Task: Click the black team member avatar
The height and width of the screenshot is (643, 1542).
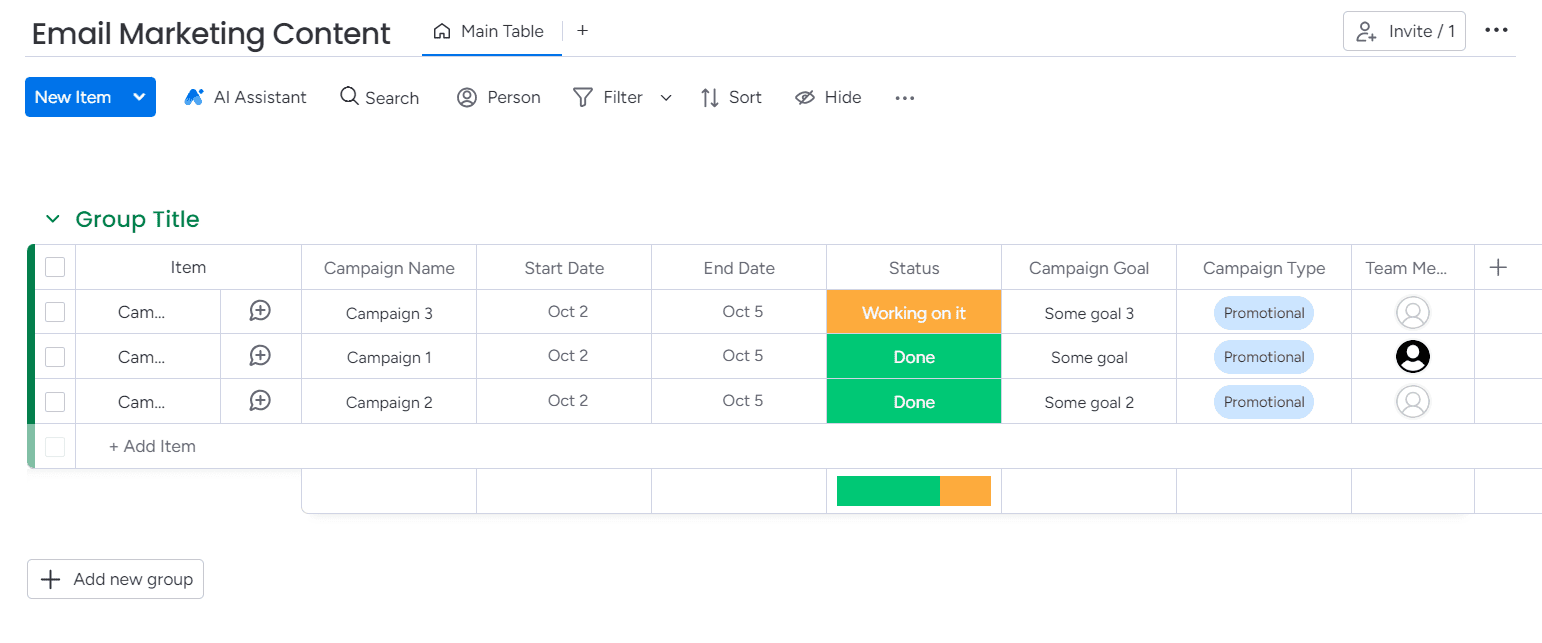Action: point(1412,357)
